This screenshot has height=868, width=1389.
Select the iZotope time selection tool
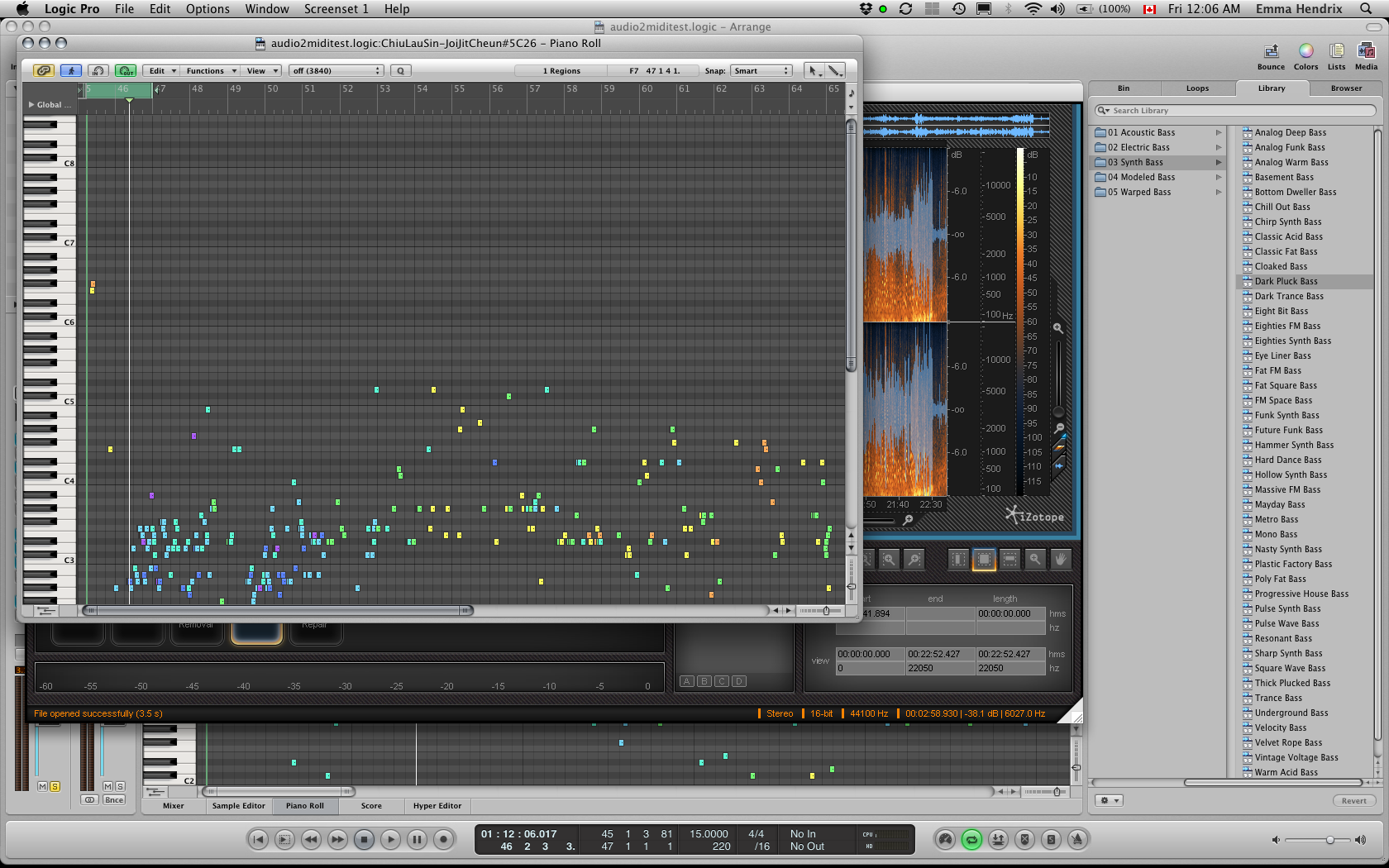click(958, 560)
